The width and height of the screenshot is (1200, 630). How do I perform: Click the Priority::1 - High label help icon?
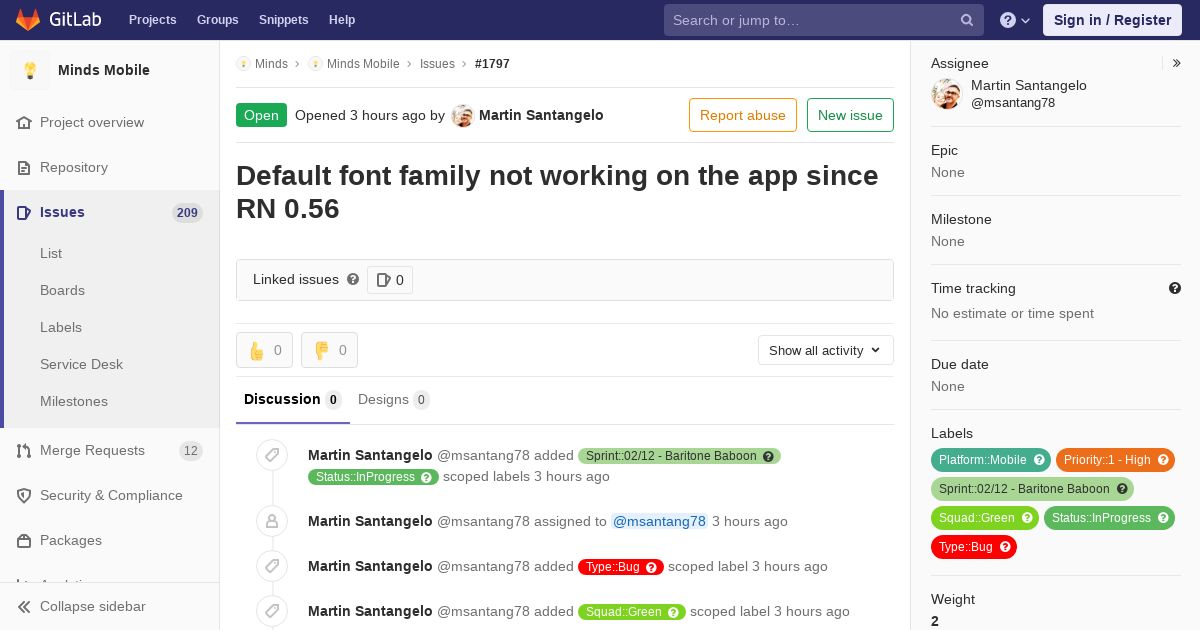(1163, 460)
